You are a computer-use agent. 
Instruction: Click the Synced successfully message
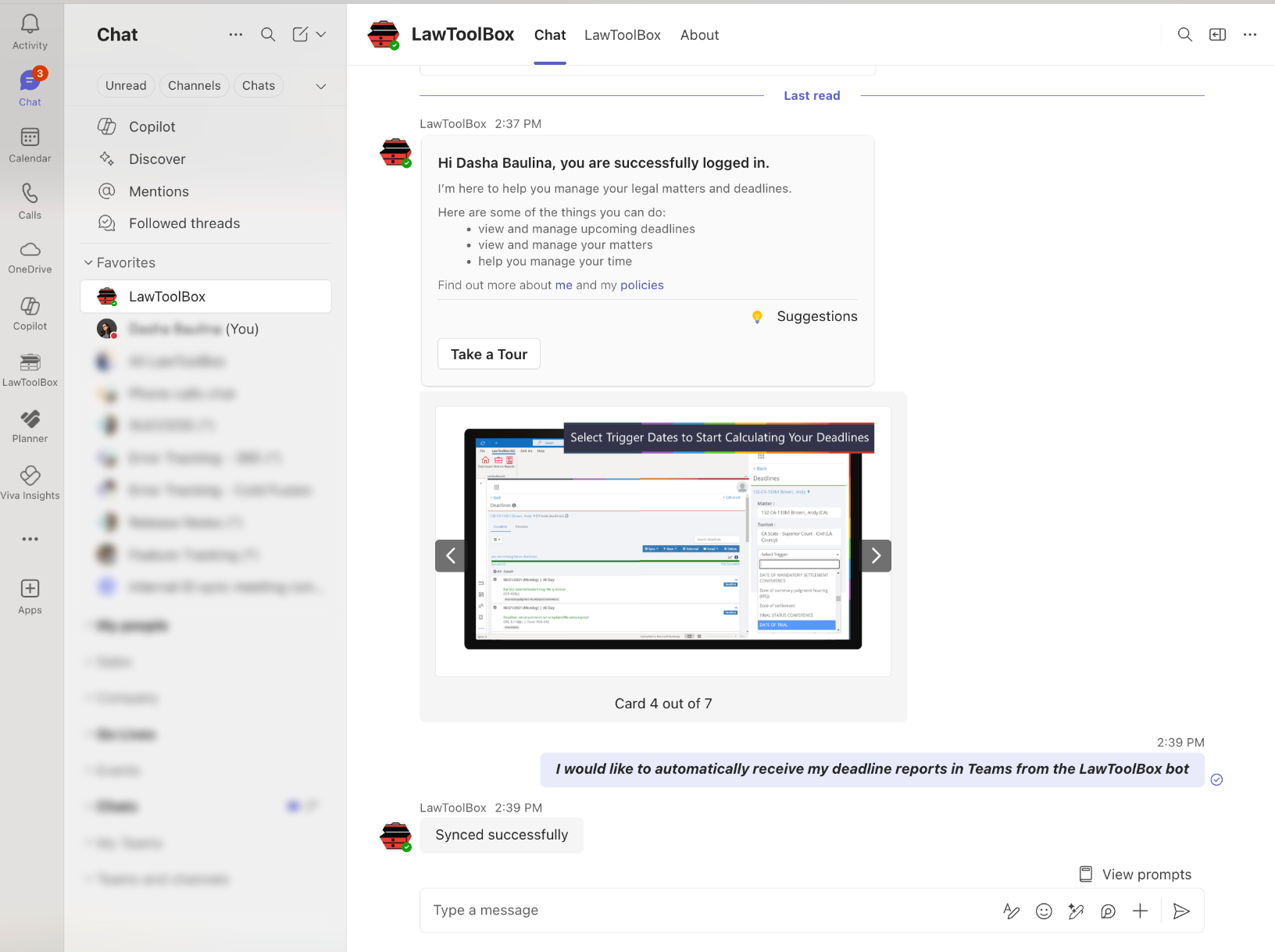pos(502,835)
